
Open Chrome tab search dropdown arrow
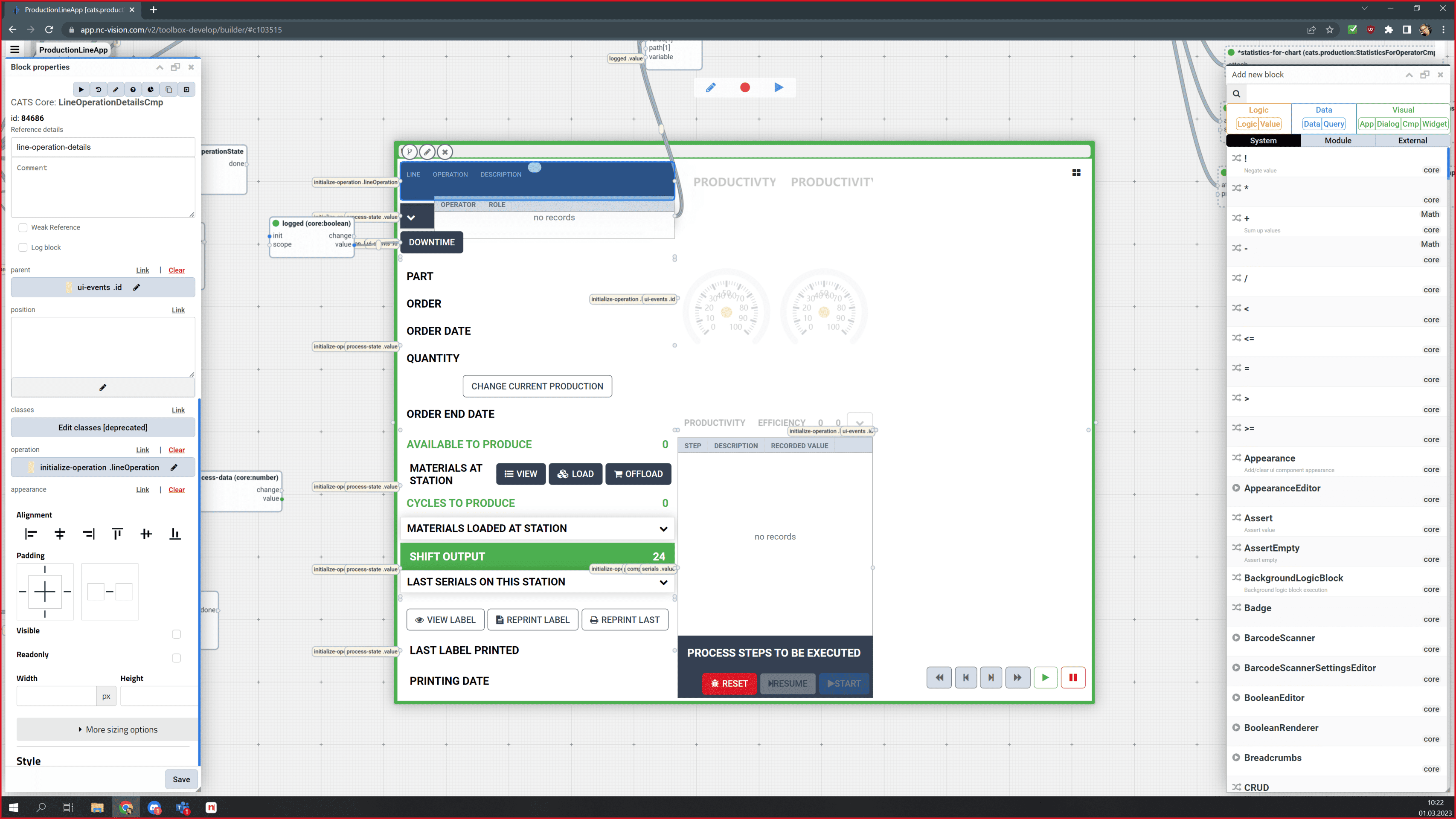[1364, 9]
